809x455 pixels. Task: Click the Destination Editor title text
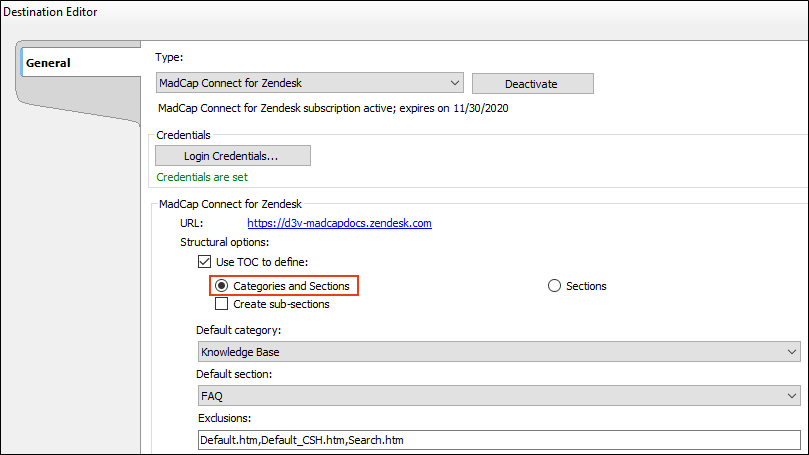click(50, 12)
